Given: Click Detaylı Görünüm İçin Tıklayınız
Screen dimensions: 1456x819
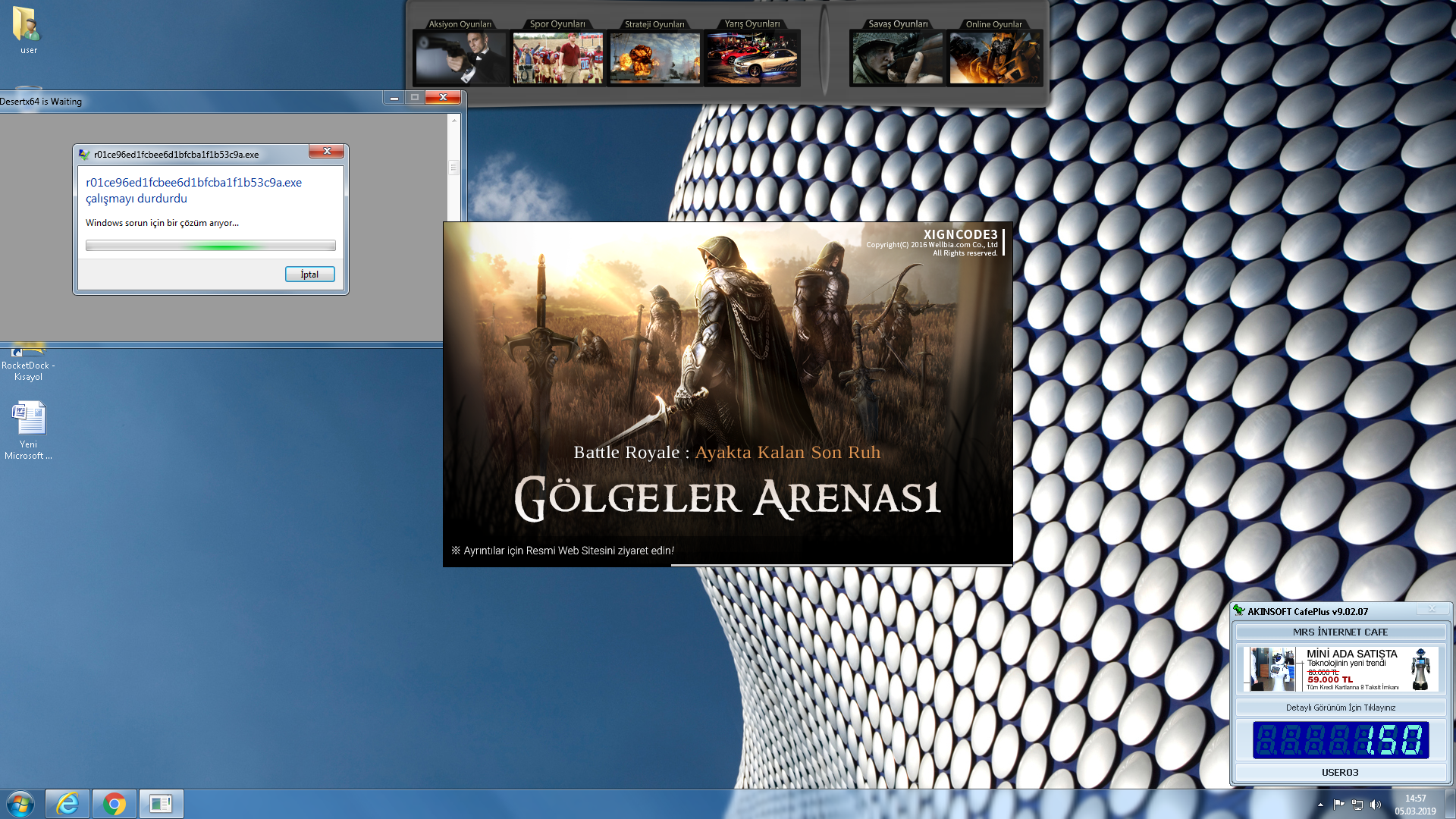Looking at the screenshot, I should click(x=1341, y=708).
